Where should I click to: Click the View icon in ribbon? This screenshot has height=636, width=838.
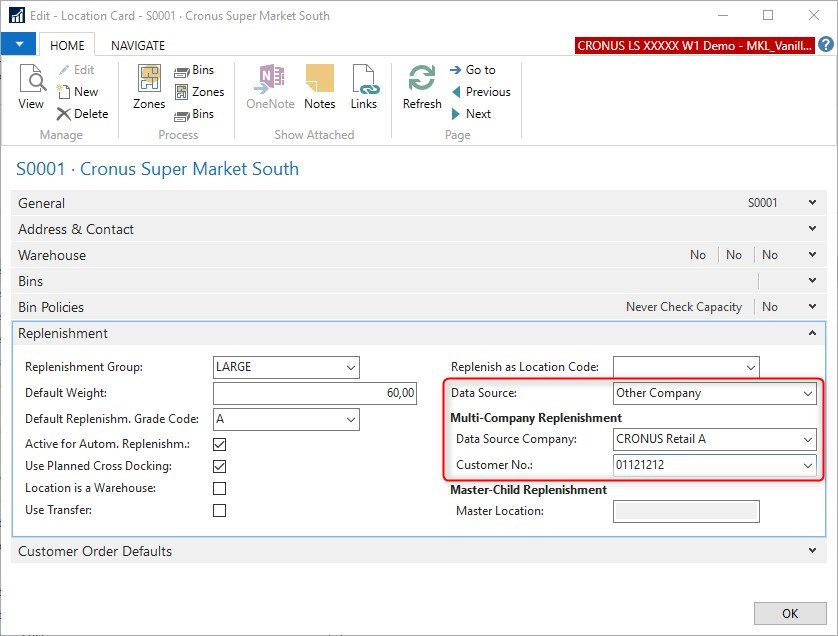(x=31, y=87)
